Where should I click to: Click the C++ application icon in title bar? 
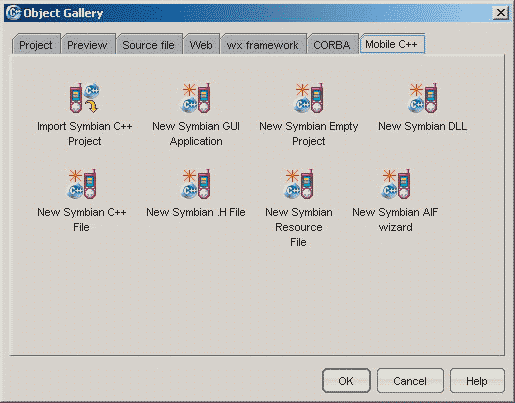(x=13, y=13)
